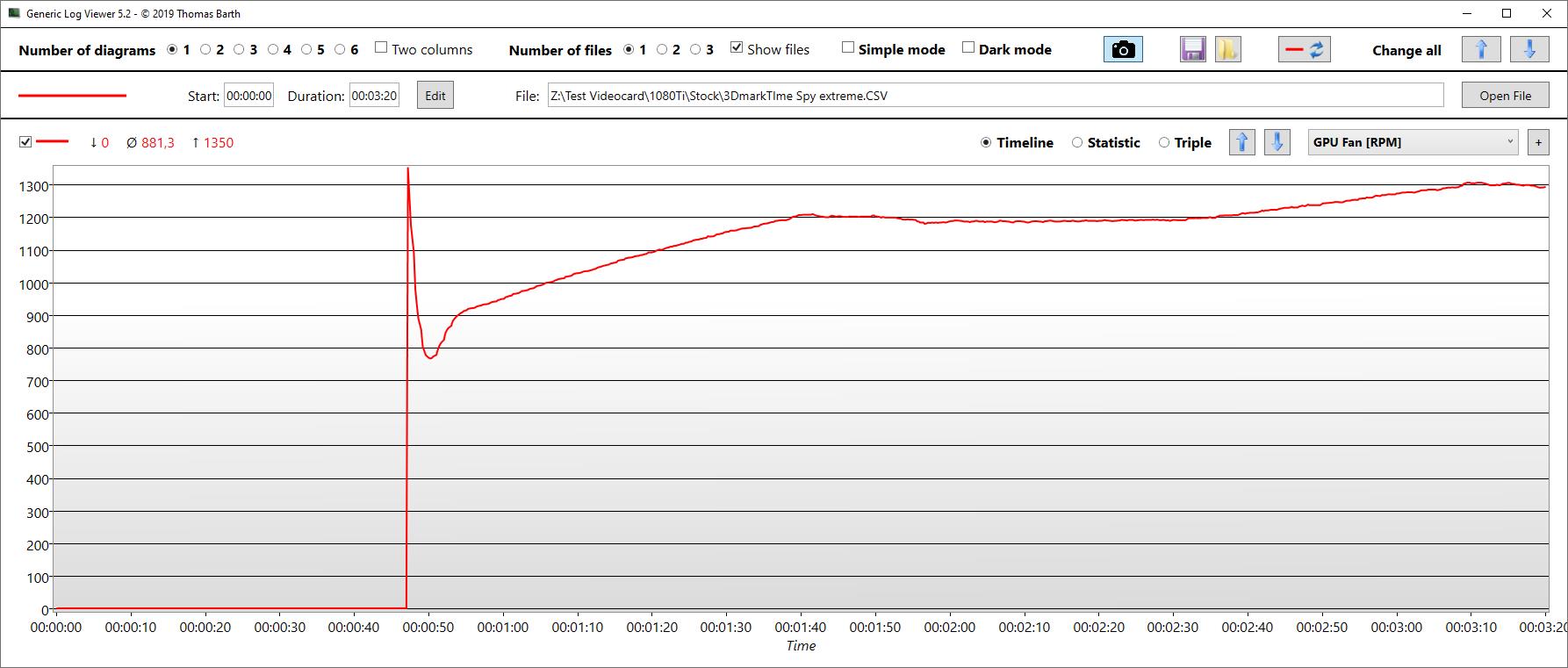Minimize the Generic Log Viewer window

[x=1467, y=13]
